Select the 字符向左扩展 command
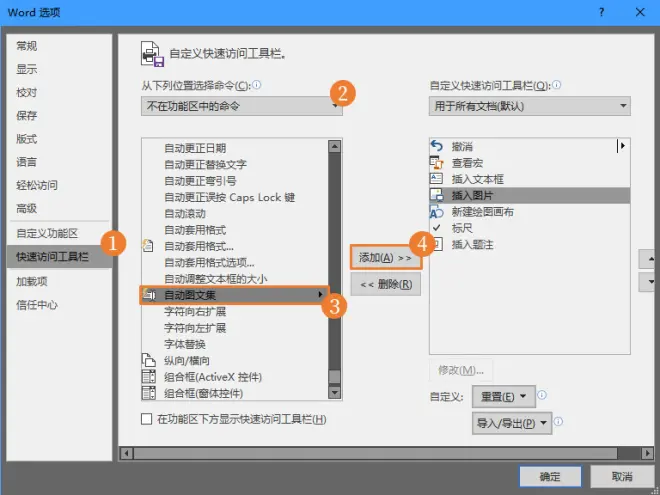The width and height of the screenshot is (660, 495). 235,327
